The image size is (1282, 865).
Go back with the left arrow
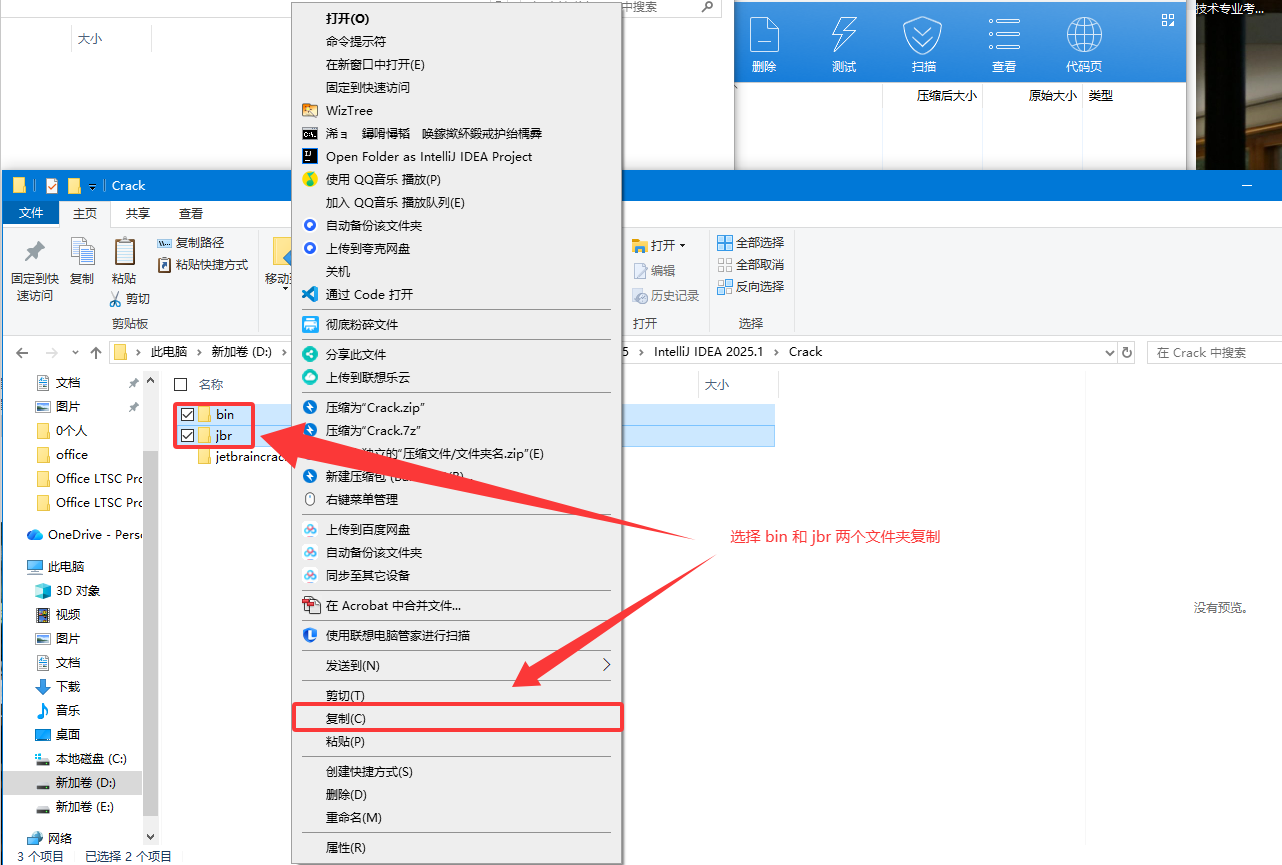pyautogui.click(x=22, y=352)
